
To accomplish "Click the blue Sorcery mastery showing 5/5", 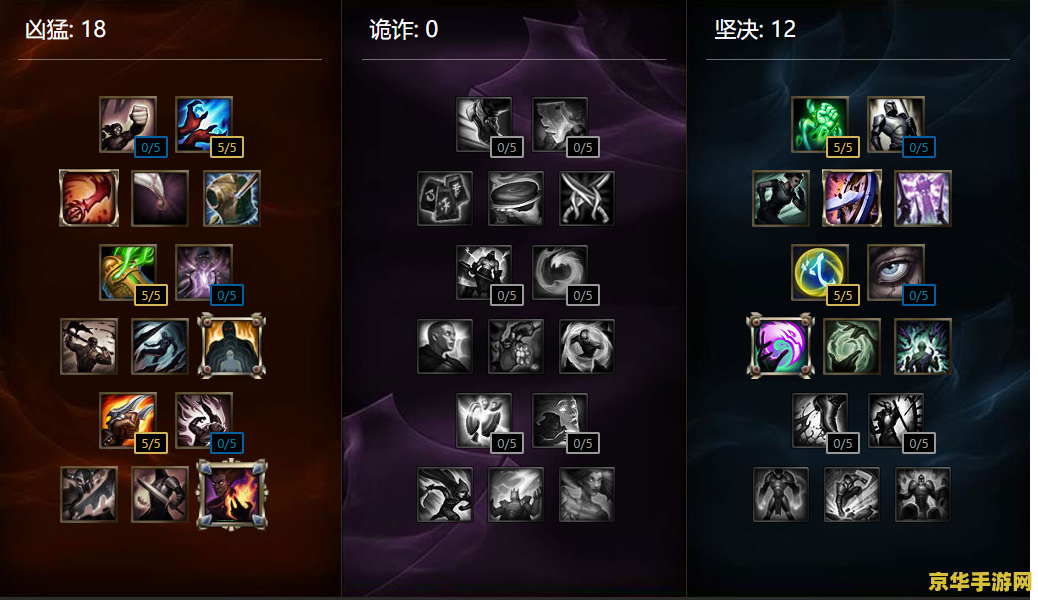I will pyautogui.click(x=204, y=125).
